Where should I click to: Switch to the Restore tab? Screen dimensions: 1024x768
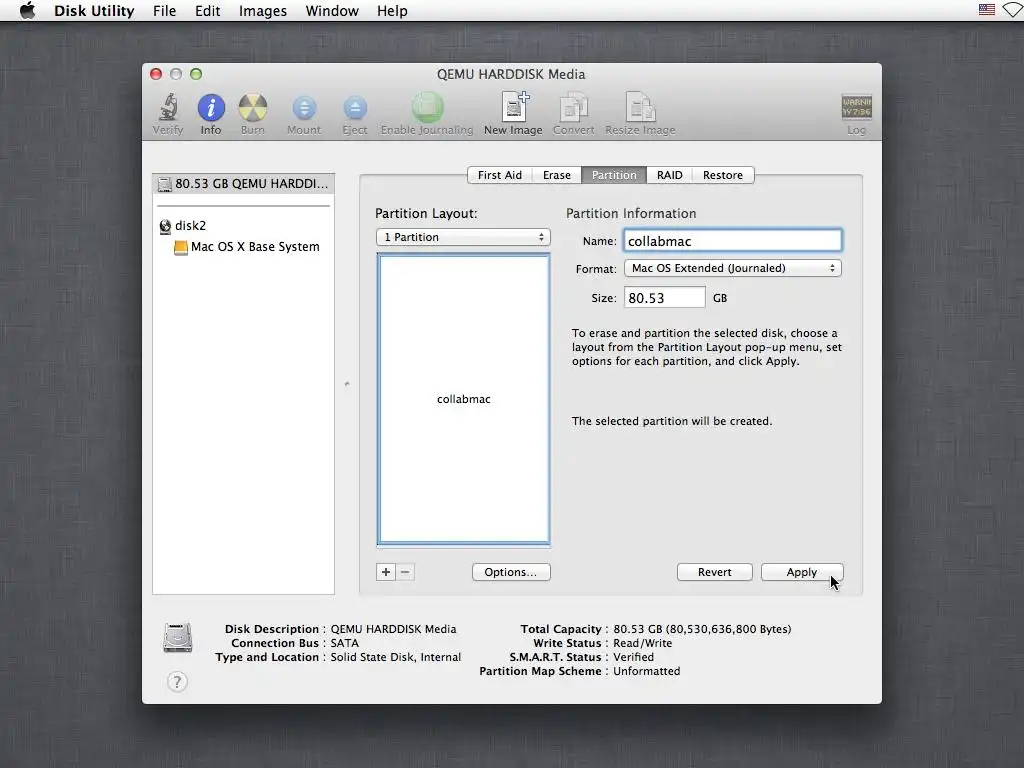723,175
